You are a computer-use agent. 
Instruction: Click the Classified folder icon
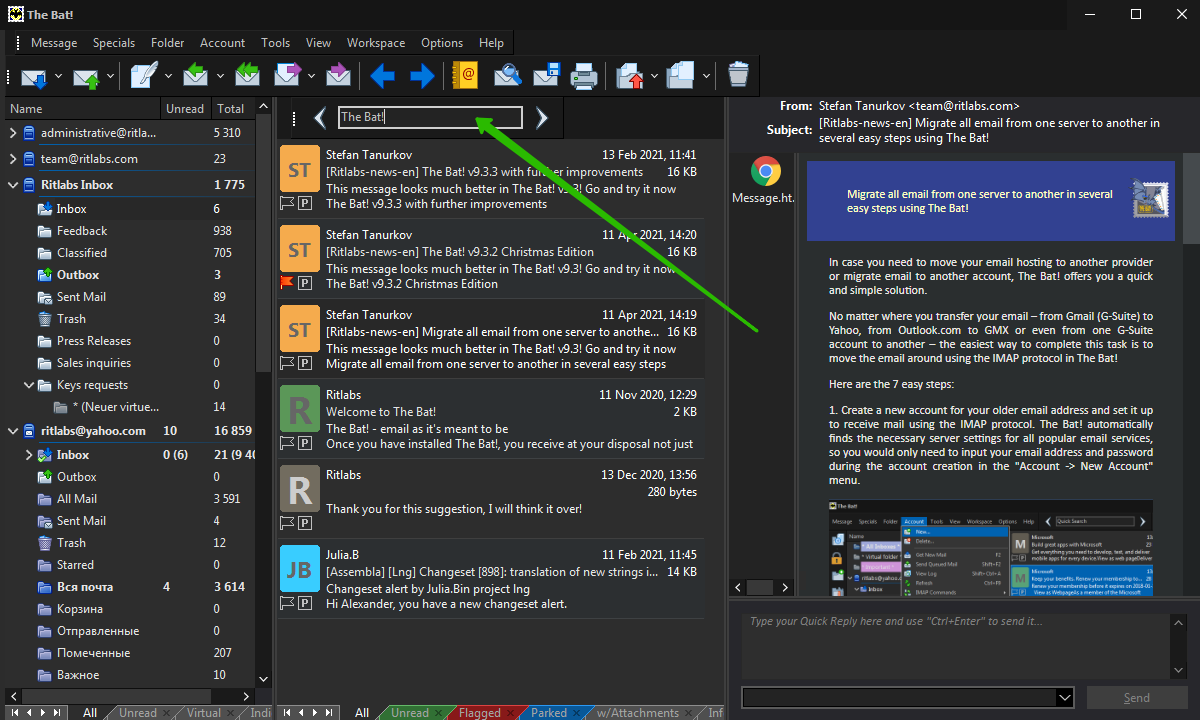[45, 253]
